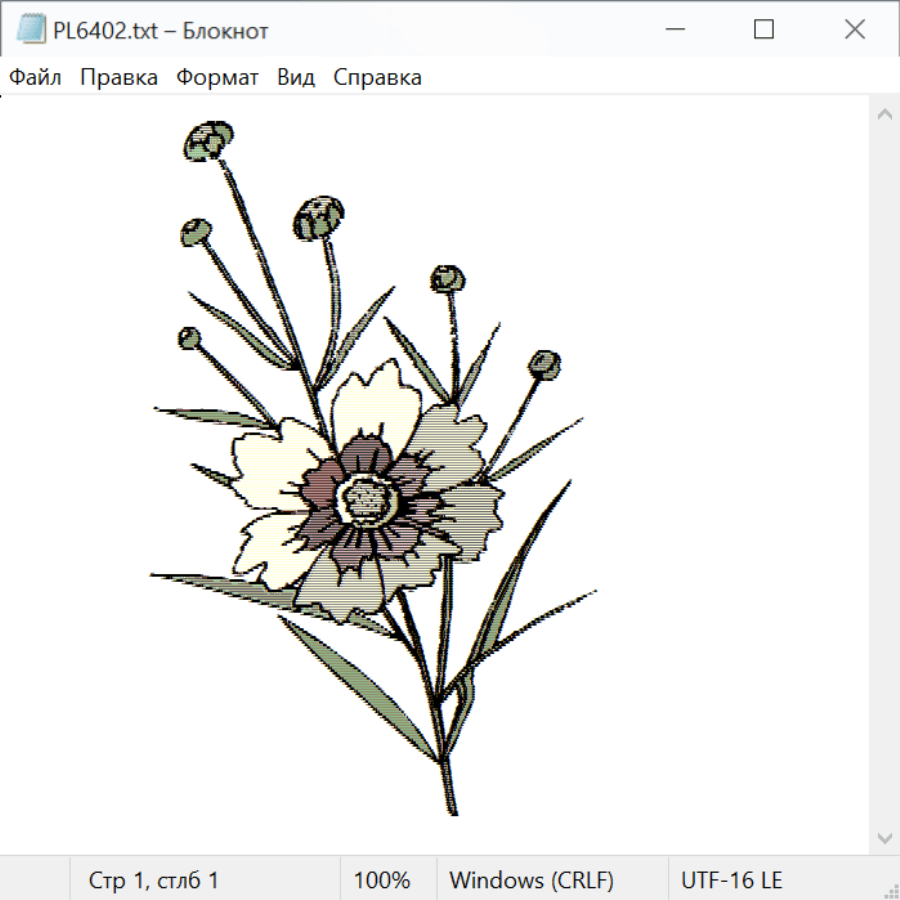Click the topmost flower bud in the drawing
The width and height of the screenshot is (900, 900).
click(209, 141)
